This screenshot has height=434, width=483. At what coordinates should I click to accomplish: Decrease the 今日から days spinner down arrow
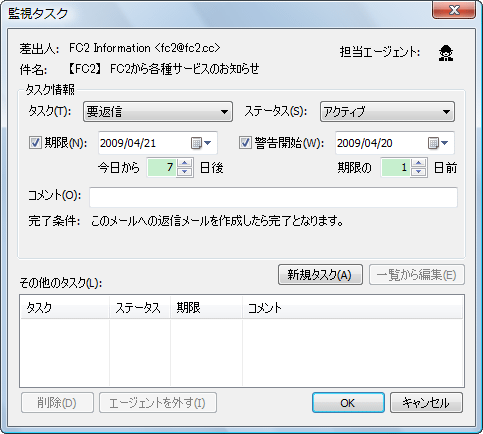185,172
